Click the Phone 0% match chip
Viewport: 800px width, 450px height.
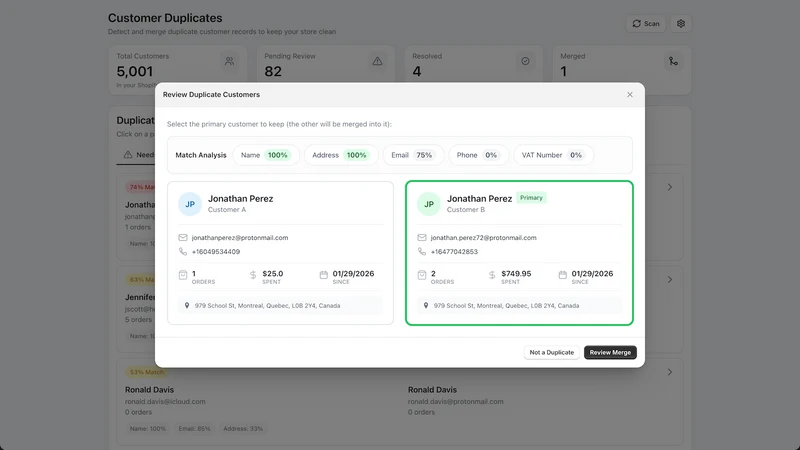478,155
